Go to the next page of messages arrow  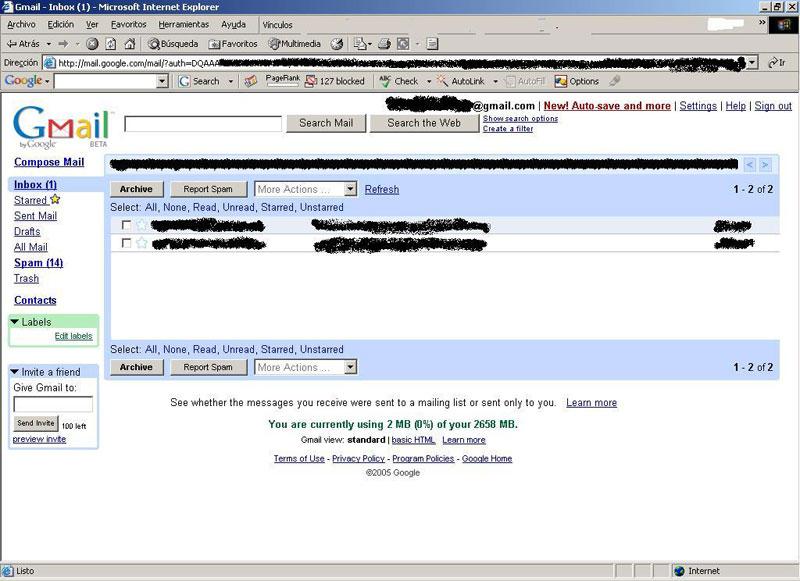click(x=765, y=165)
